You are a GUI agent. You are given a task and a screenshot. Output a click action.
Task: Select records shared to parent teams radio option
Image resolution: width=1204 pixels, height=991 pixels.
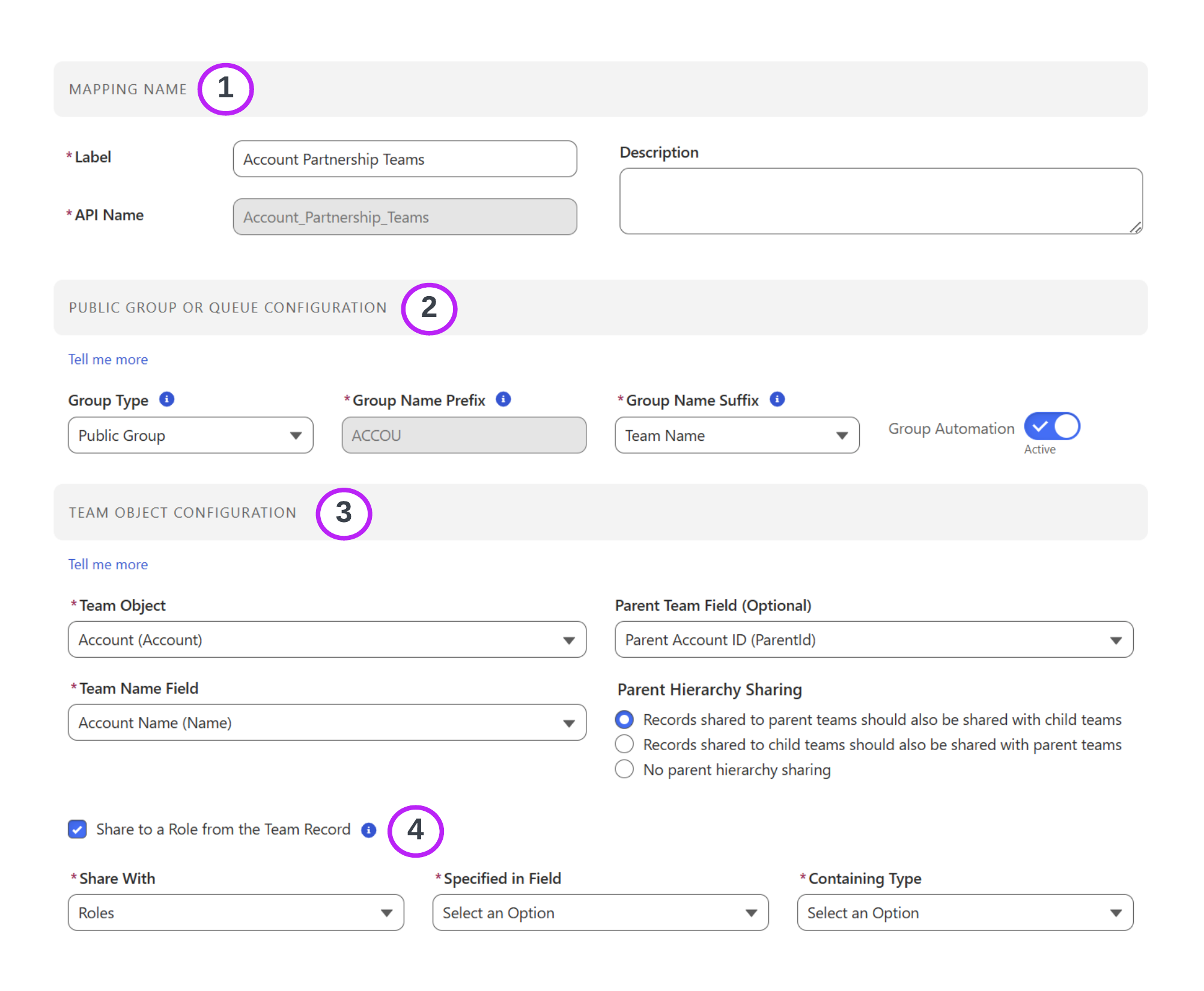coord(624,719)
